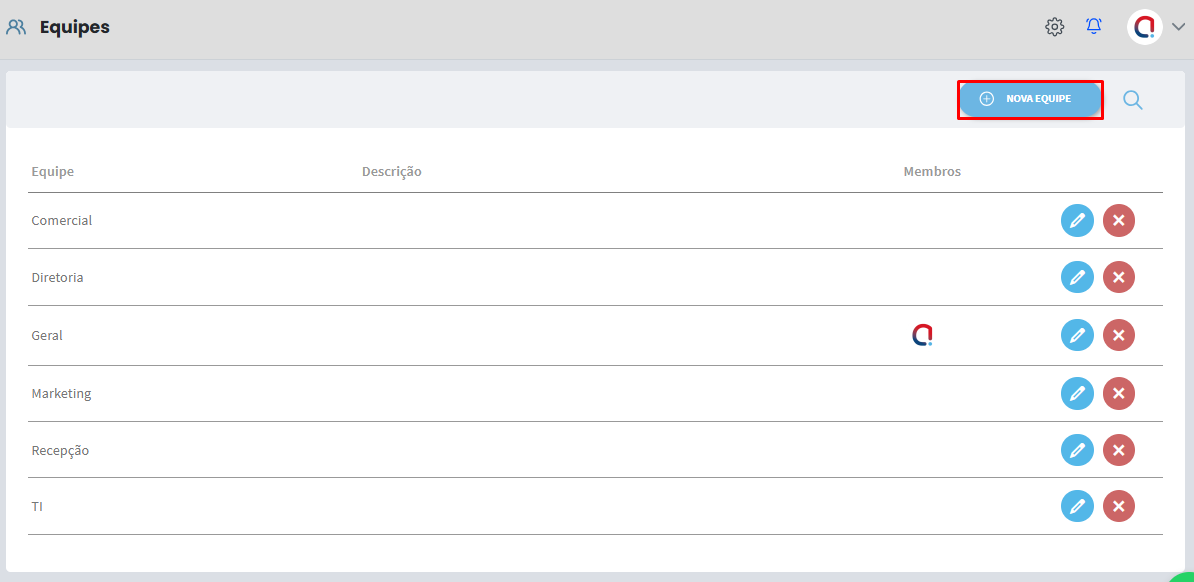Delete the Marketing team
This screenshot has width=1194, height=582.
tap(1118, 393)
